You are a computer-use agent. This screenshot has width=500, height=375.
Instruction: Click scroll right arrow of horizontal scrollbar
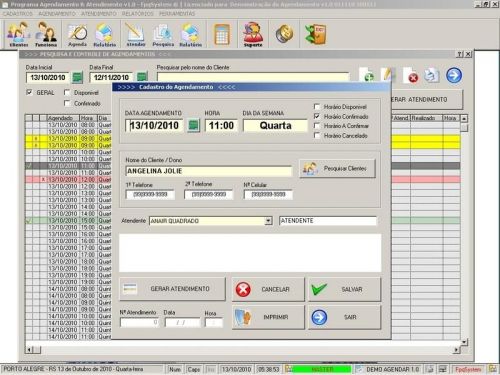456,350
